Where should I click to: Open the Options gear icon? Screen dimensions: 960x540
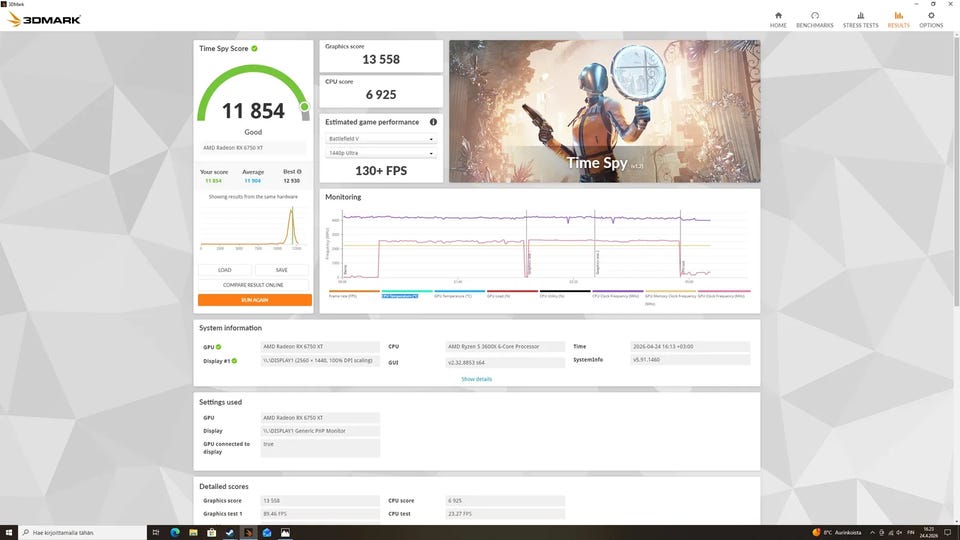pyautogui.click(x=931, y=16)
